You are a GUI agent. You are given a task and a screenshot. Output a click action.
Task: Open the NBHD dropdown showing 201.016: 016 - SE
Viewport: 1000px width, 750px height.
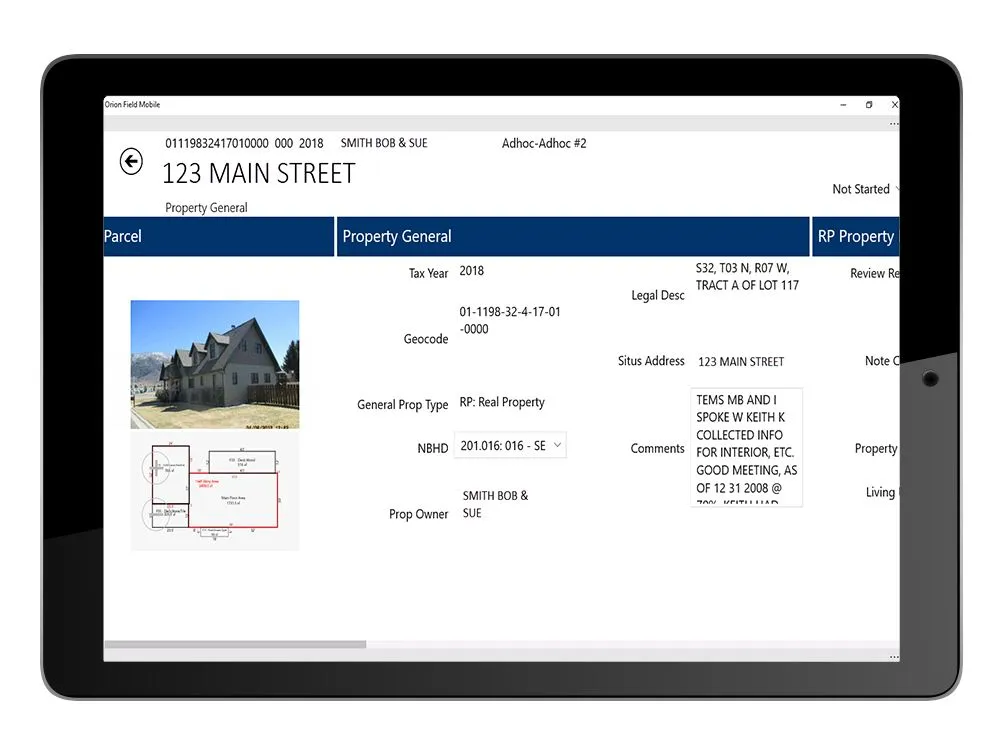[x=510, y=445]
